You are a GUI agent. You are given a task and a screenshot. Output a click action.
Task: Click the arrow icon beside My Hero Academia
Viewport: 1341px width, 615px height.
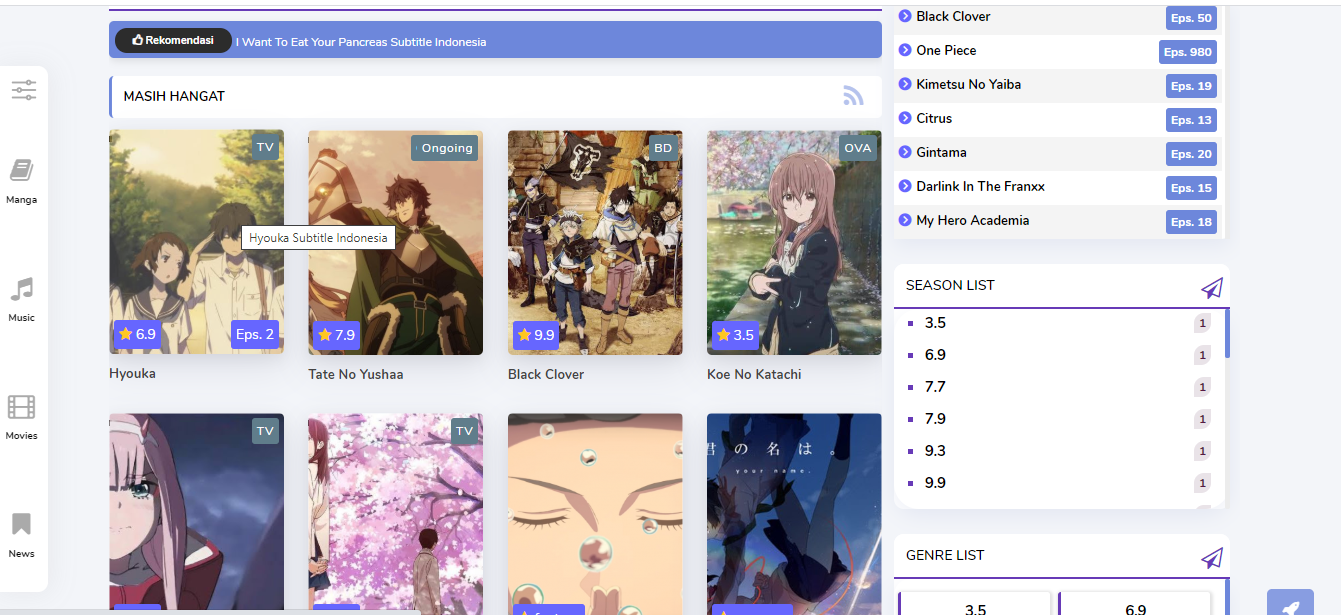tap(905, 220)
